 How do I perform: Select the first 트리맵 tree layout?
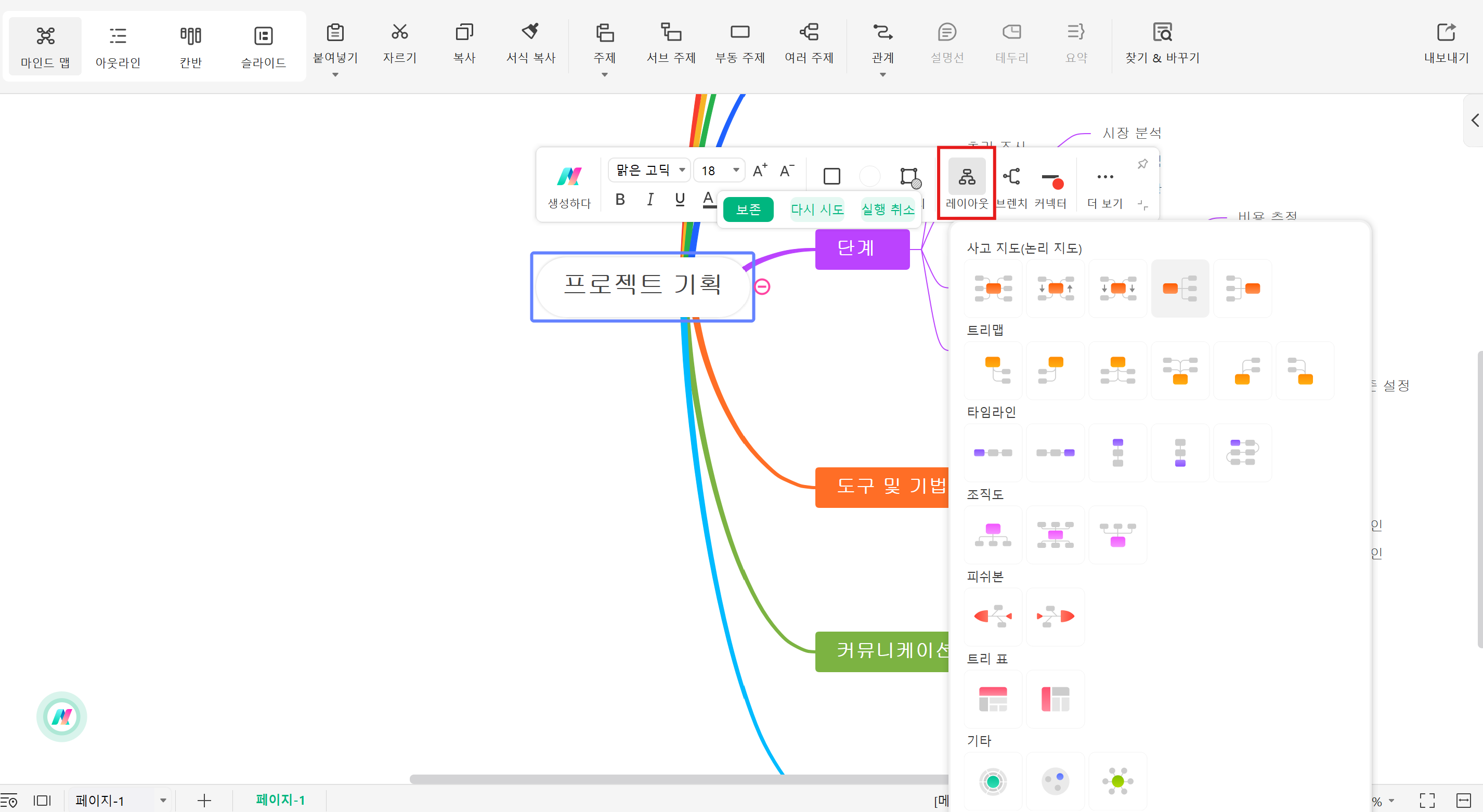click(993, 371)
